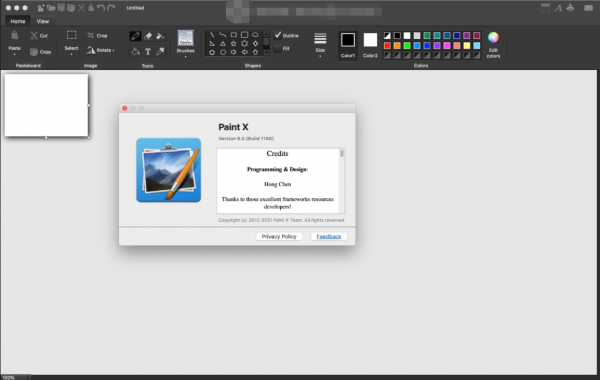The width and height of the screenshot is (600, 380).
Task: Expand the Select dropdown
Action: 71,55
